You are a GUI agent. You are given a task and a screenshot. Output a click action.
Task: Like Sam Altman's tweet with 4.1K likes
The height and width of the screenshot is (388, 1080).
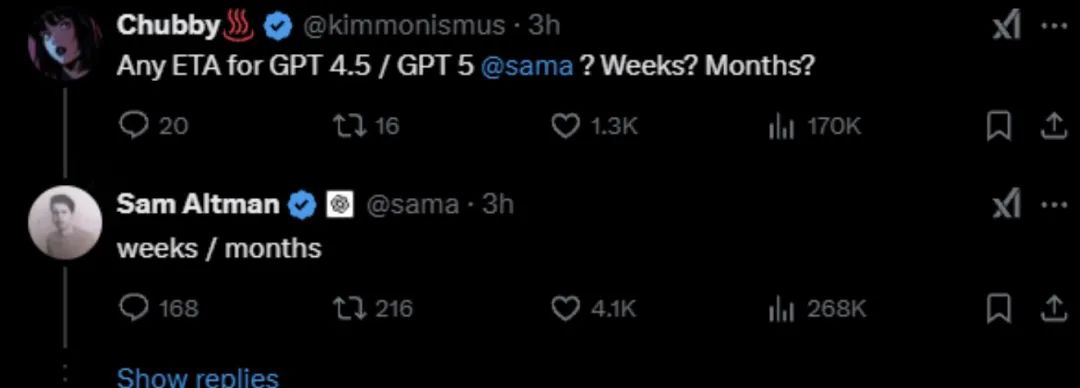pos(594,309)
